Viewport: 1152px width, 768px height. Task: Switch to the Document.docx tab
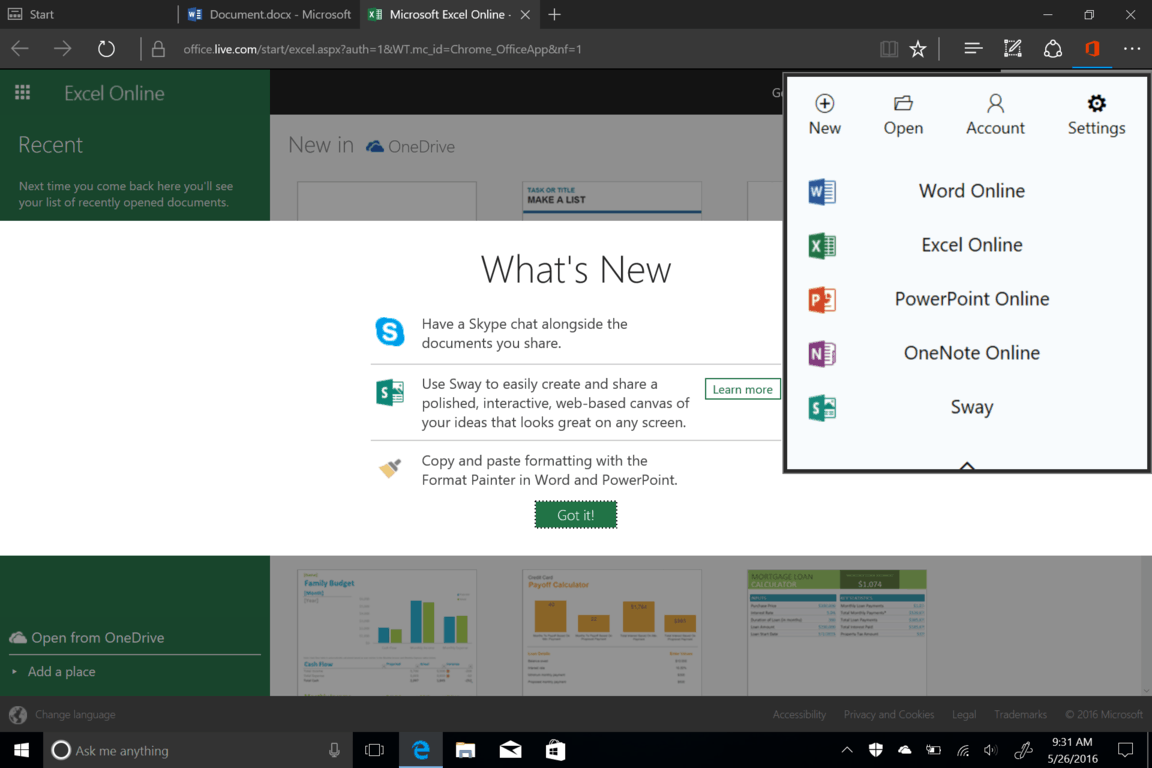[269, 14]
